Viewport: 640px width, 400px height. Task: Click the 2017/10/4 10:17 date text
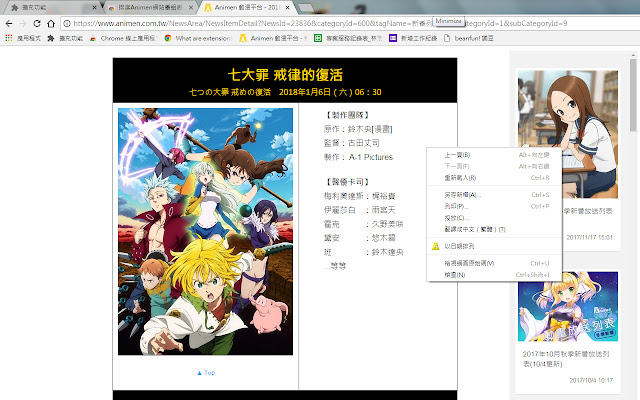591,380
